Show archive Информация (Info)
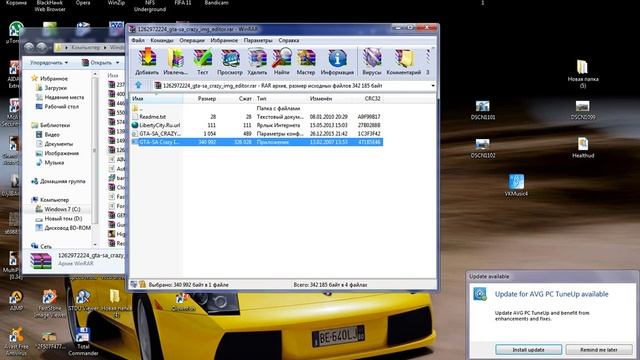640x360 pixels. [x=337, y=62]
